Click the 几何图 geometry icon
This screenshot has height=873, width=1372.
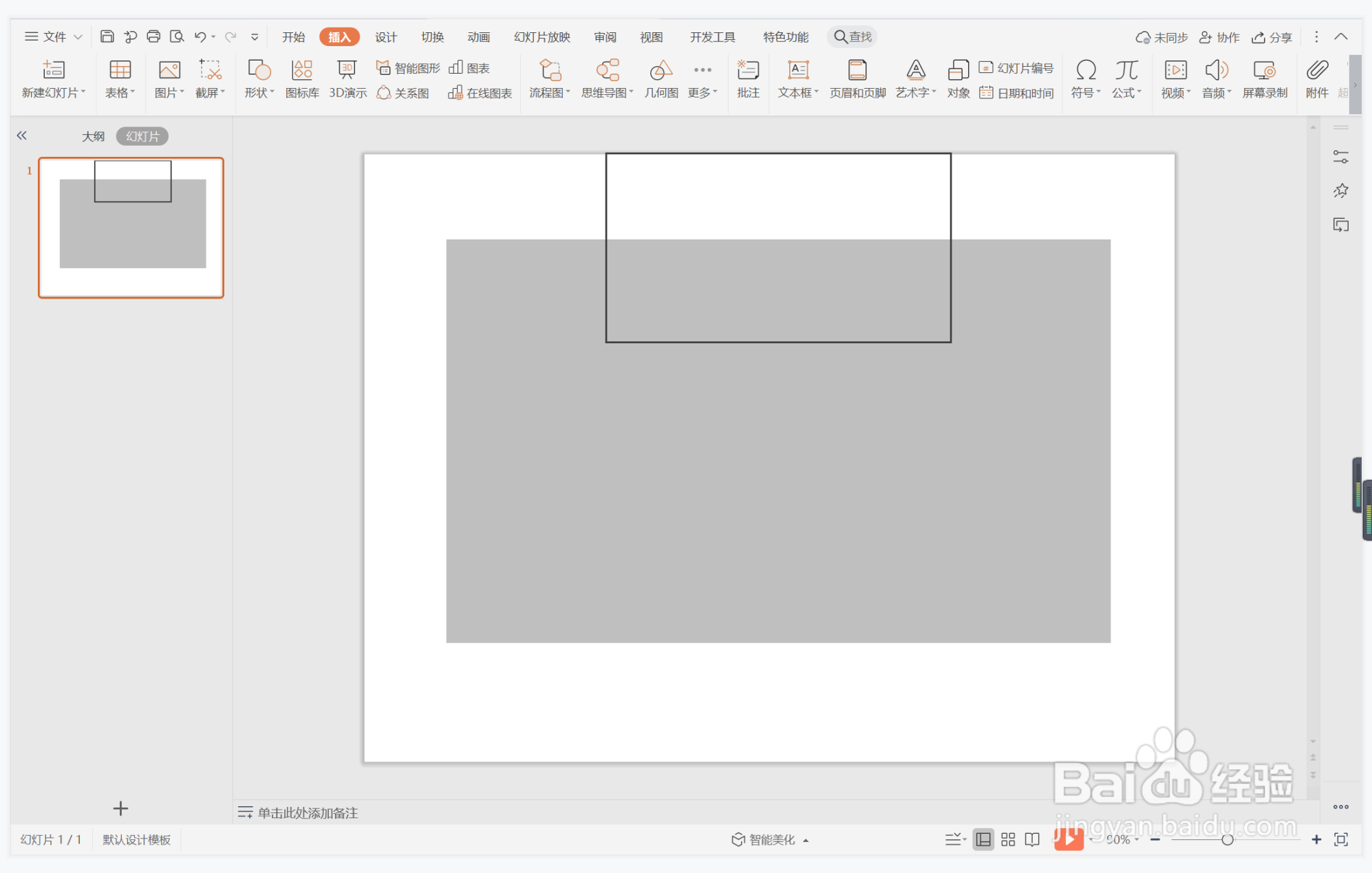pos(661,78)
